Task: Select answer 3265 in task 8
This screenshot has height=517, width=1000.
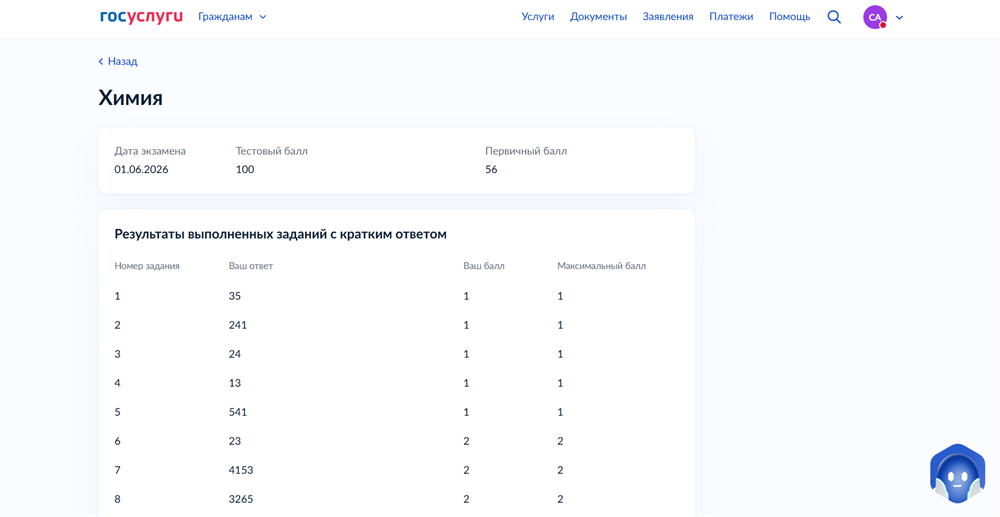Action: tap(240, 499)
